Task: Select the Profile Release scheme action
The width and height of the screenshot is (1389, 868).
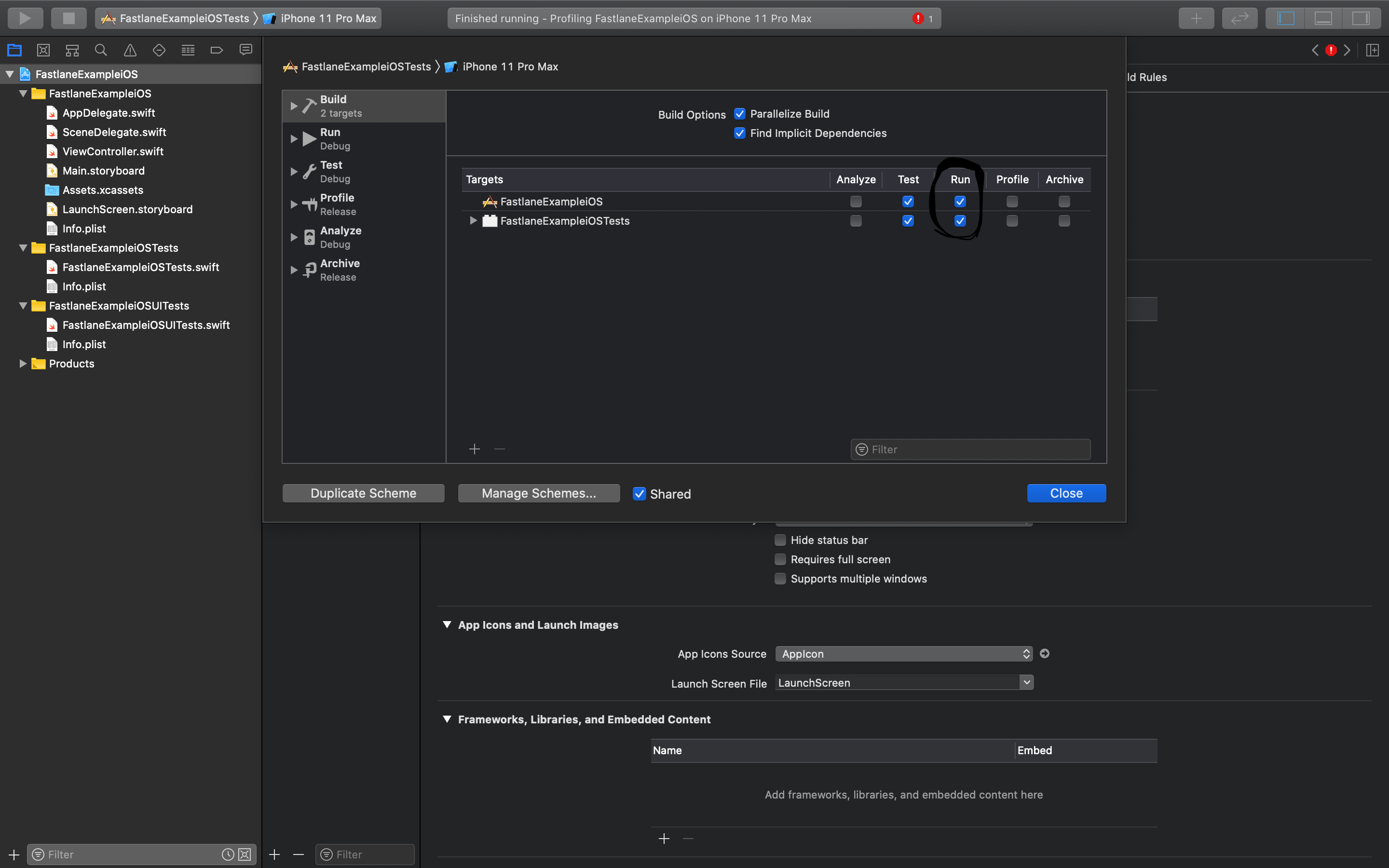Action: [338, 204]
